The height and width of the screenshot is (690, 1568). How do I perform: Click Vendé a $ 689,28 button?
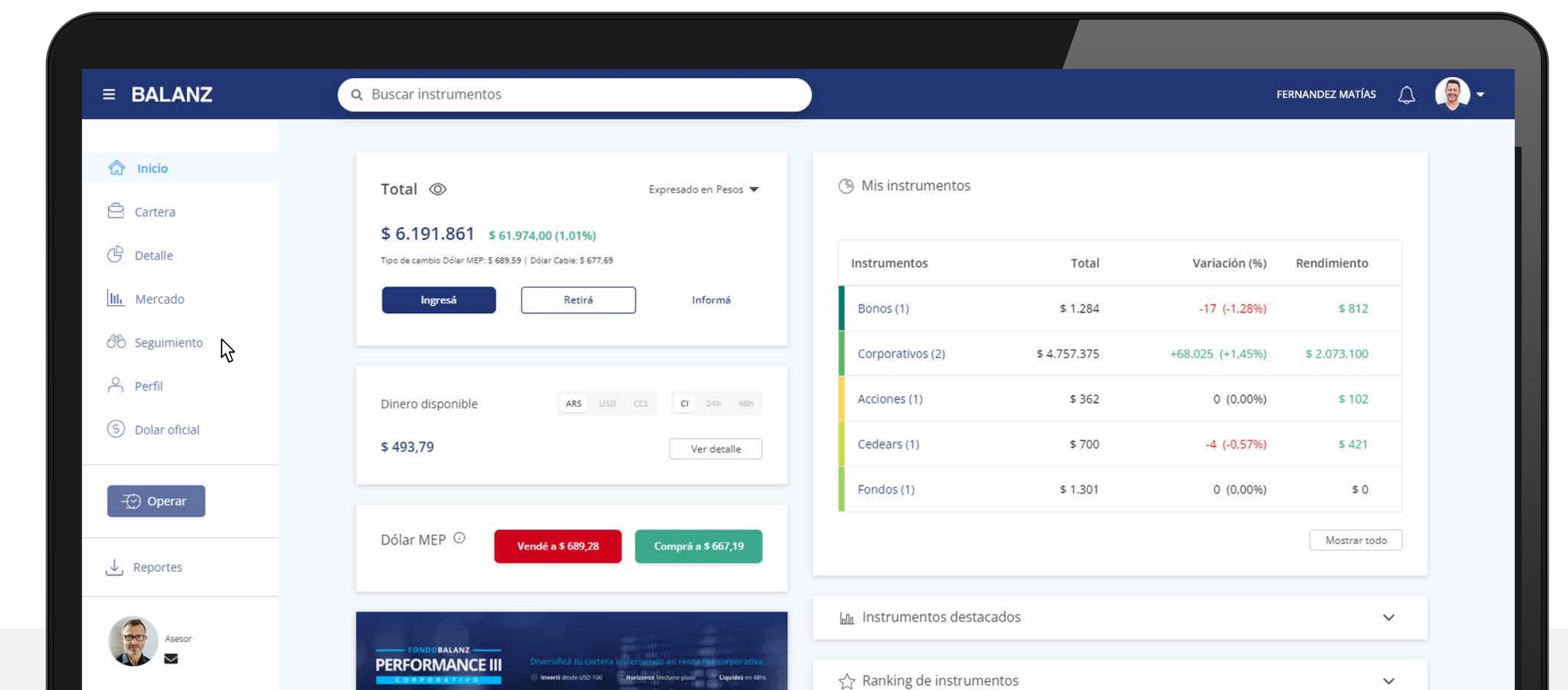(x=558, y=546)
